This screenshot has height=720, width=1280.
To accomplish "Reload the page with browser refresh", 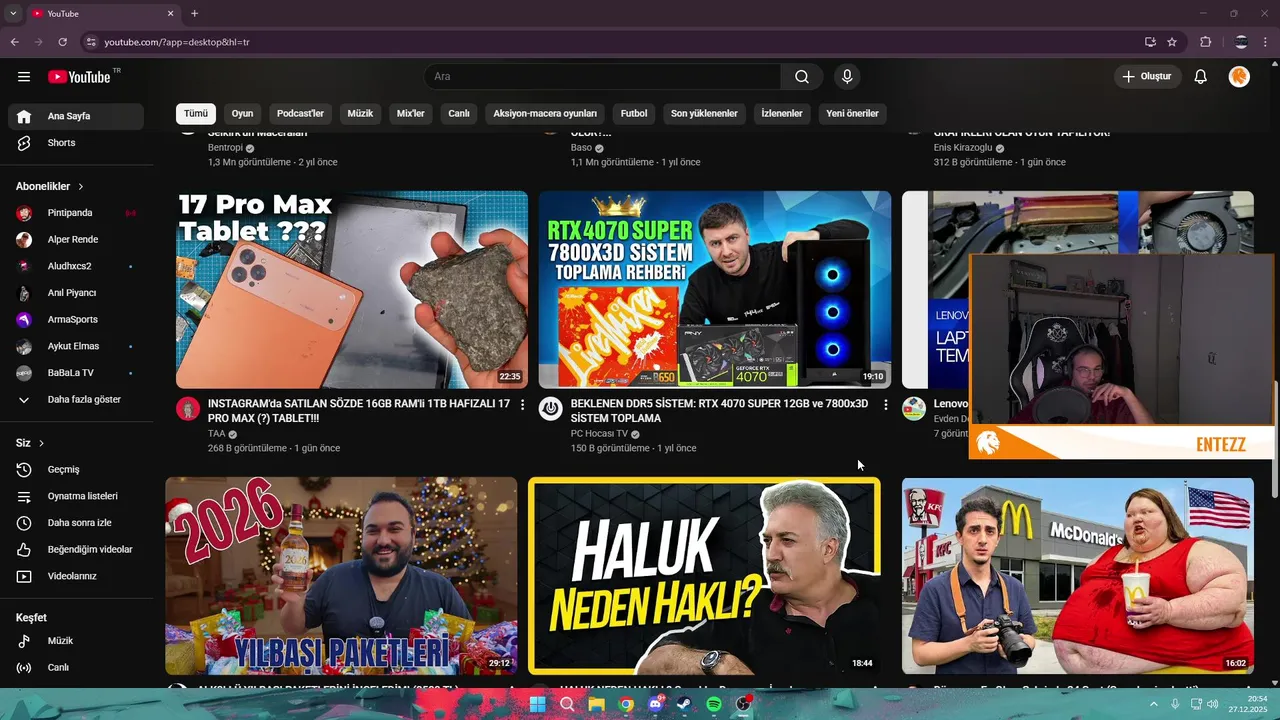I will tap(62, 42).
